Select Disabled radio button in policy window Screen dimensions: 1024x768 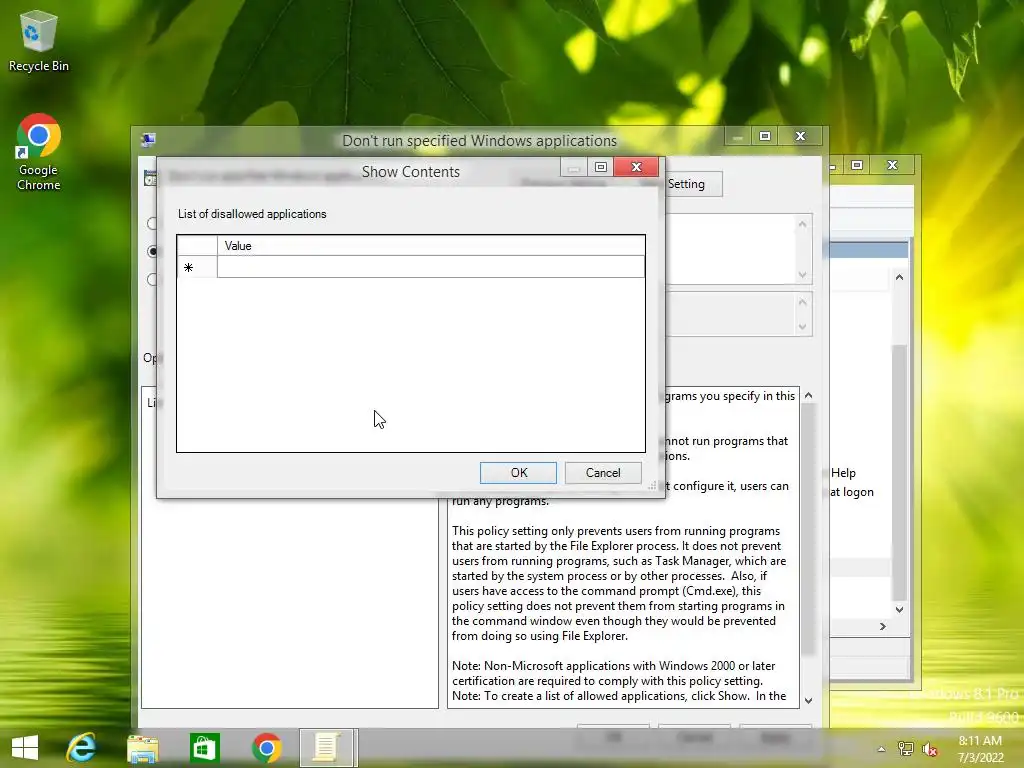click(x=152, y=280)
